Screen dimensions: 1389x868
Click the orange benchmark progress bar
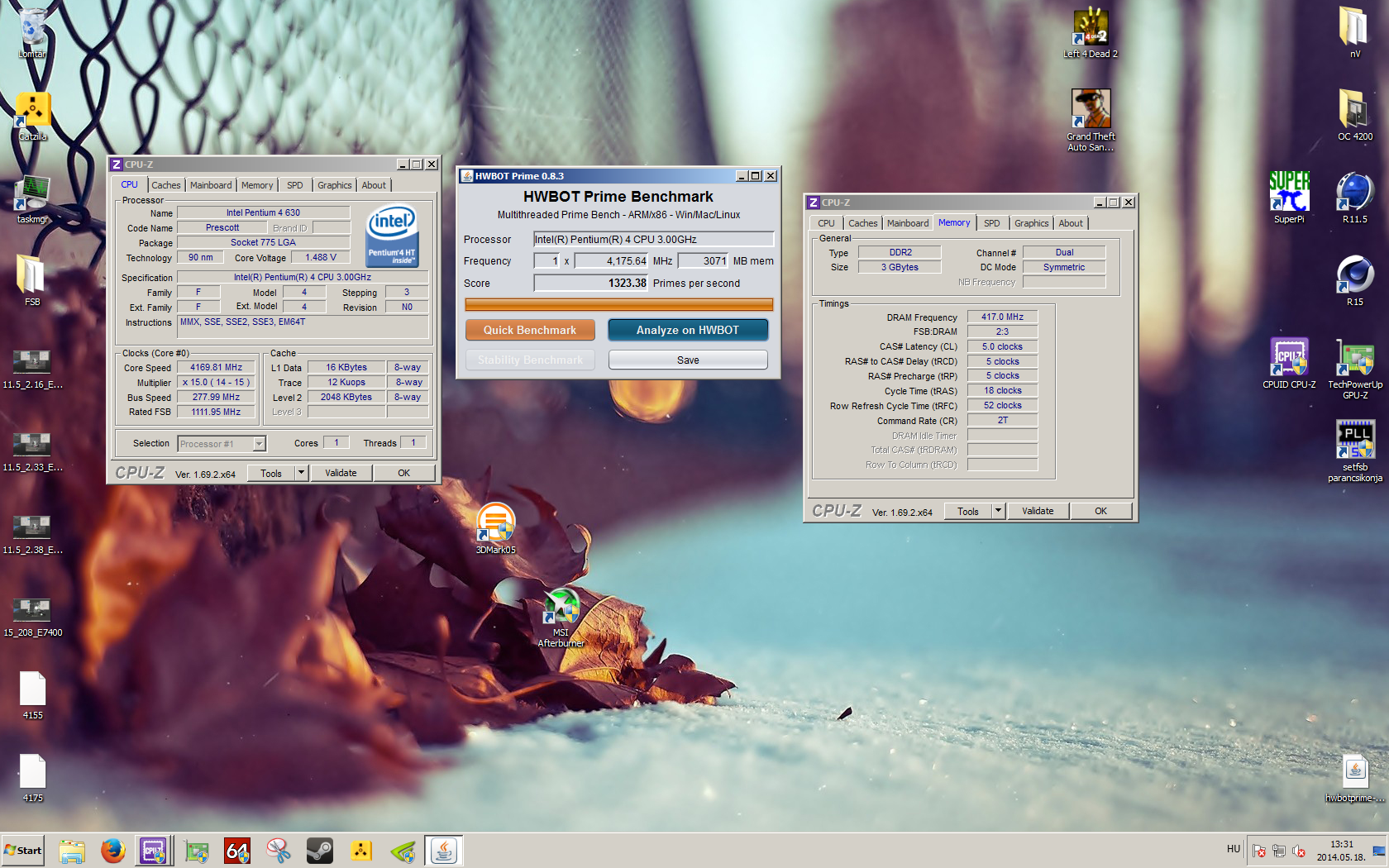(x=618, y=305)
